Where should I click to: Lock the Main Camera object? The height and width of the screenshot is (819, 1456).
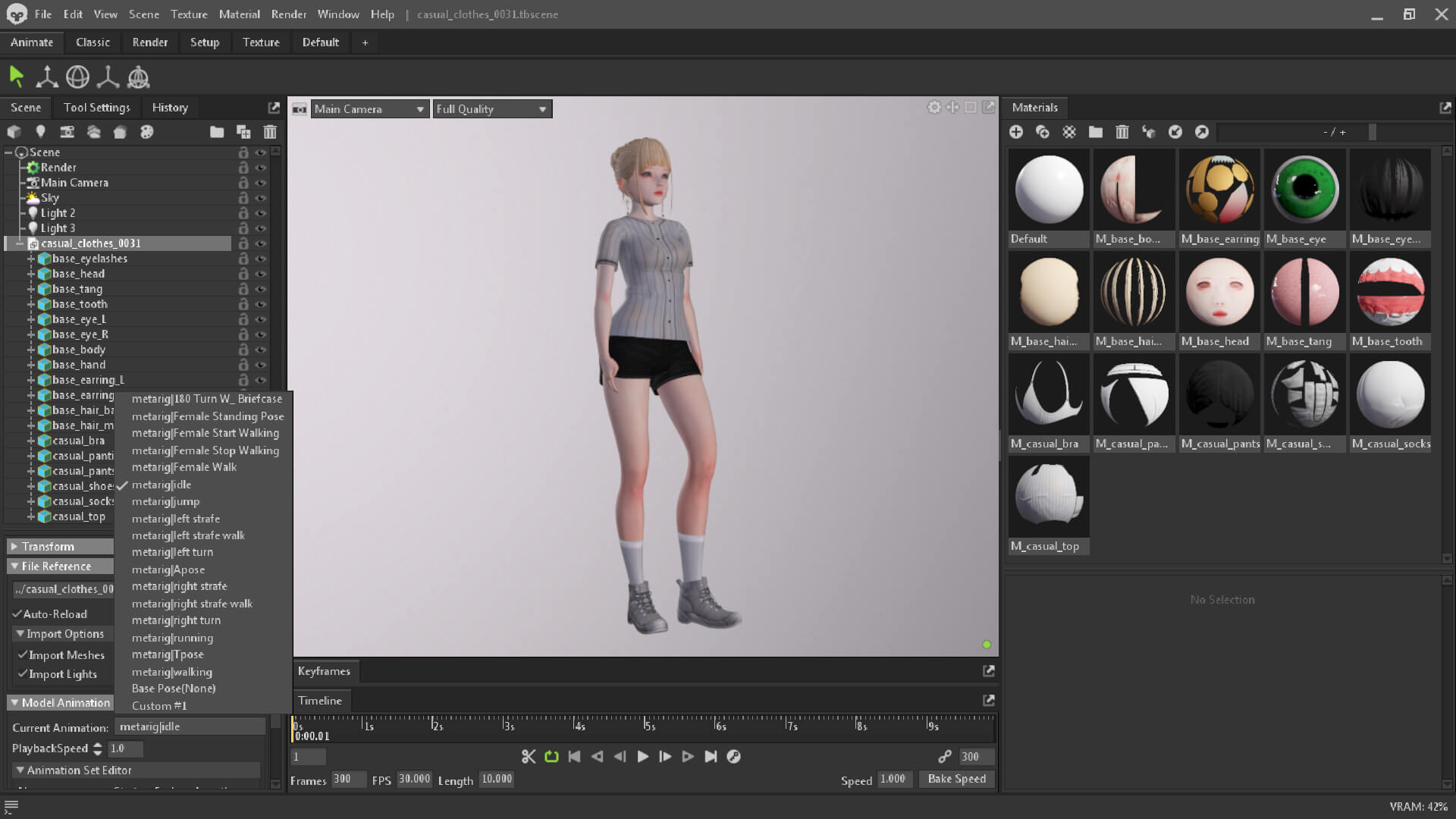pyautogui.click(x=243, y=183)
